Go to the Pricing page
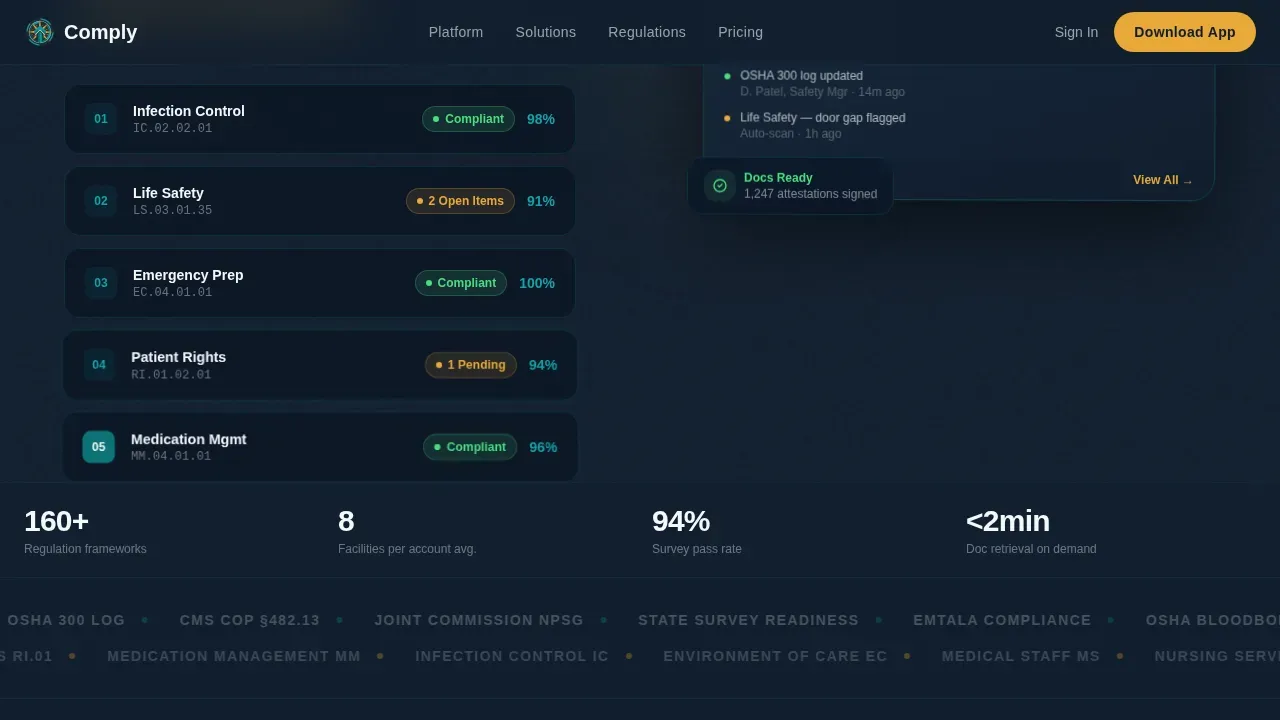 740,32
